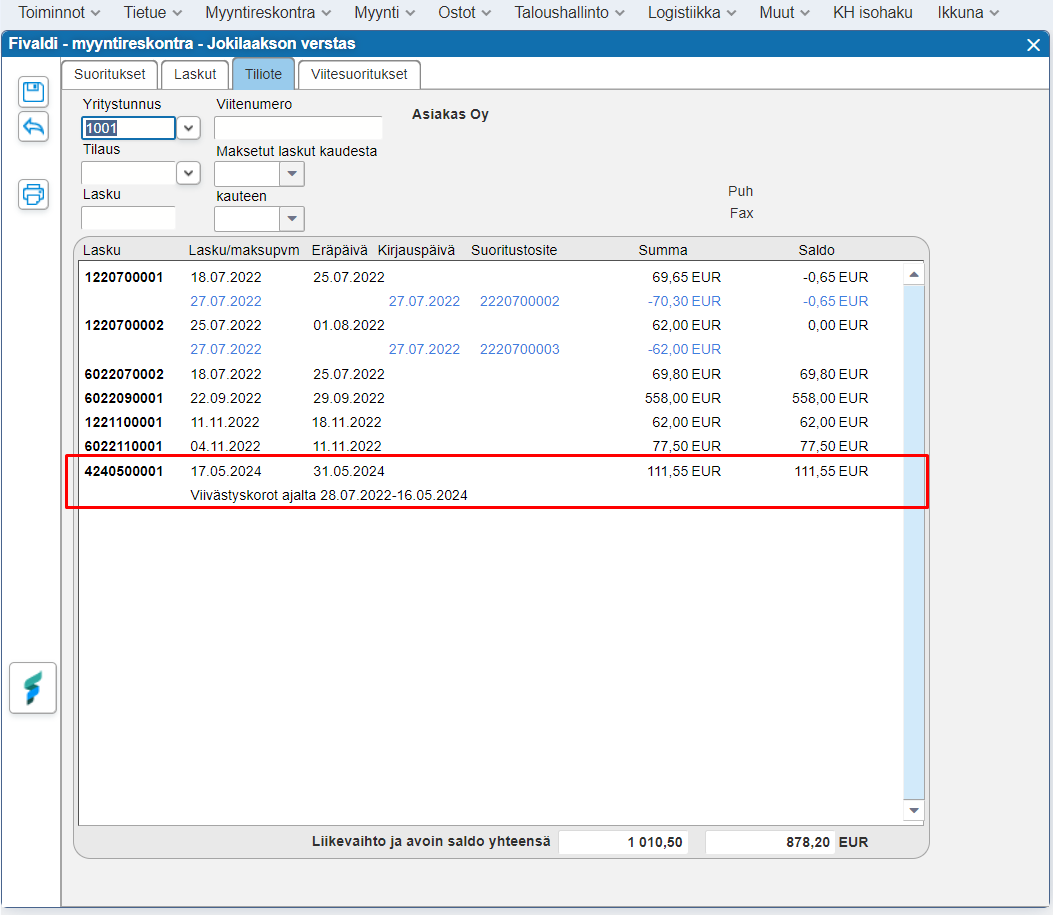Click the Eräpäivä column header
Screen dimensions: 1053x915
pyautogui.click(x=339, y=250)
